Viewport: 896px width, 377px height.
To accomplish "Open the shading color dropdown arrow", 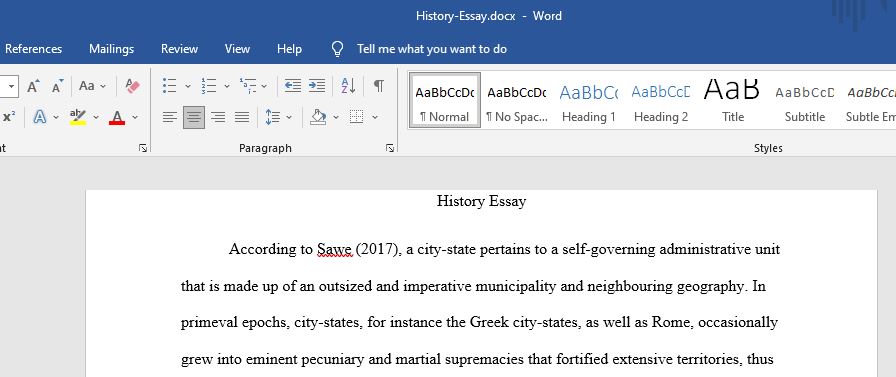I will (336, 117).
